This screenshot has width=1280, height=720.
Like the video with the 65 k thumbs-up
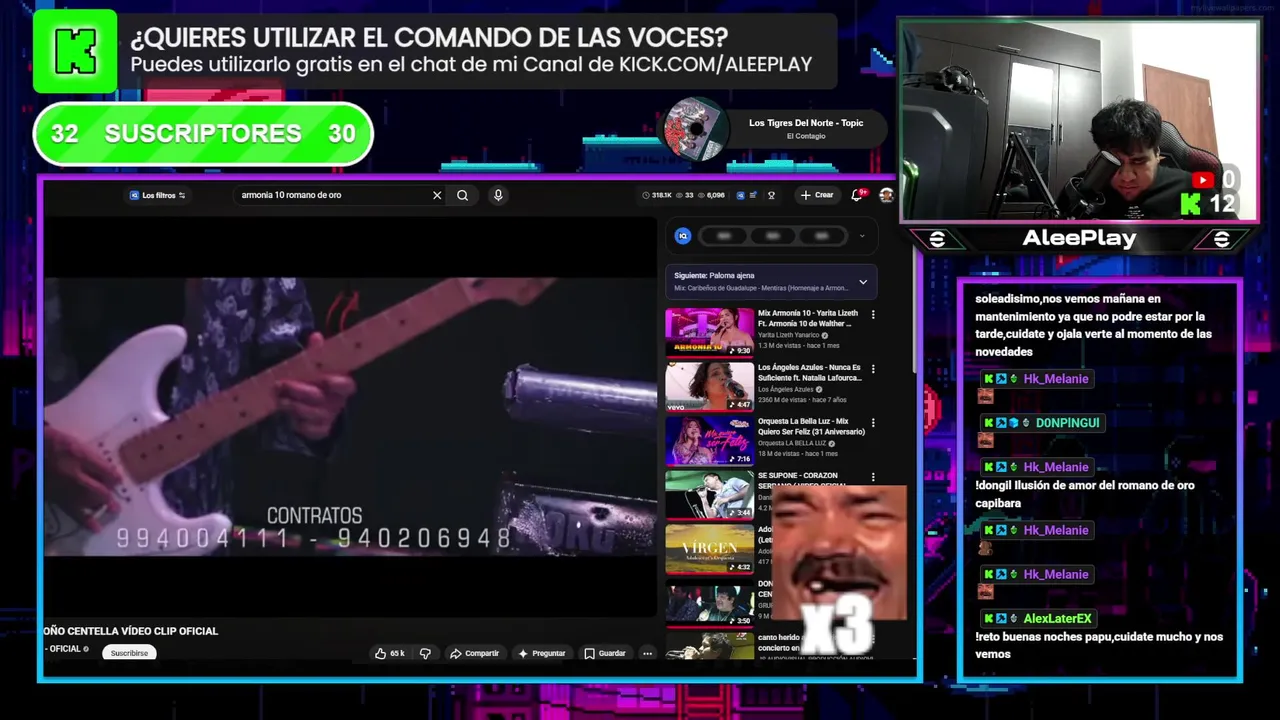[390, 653]
